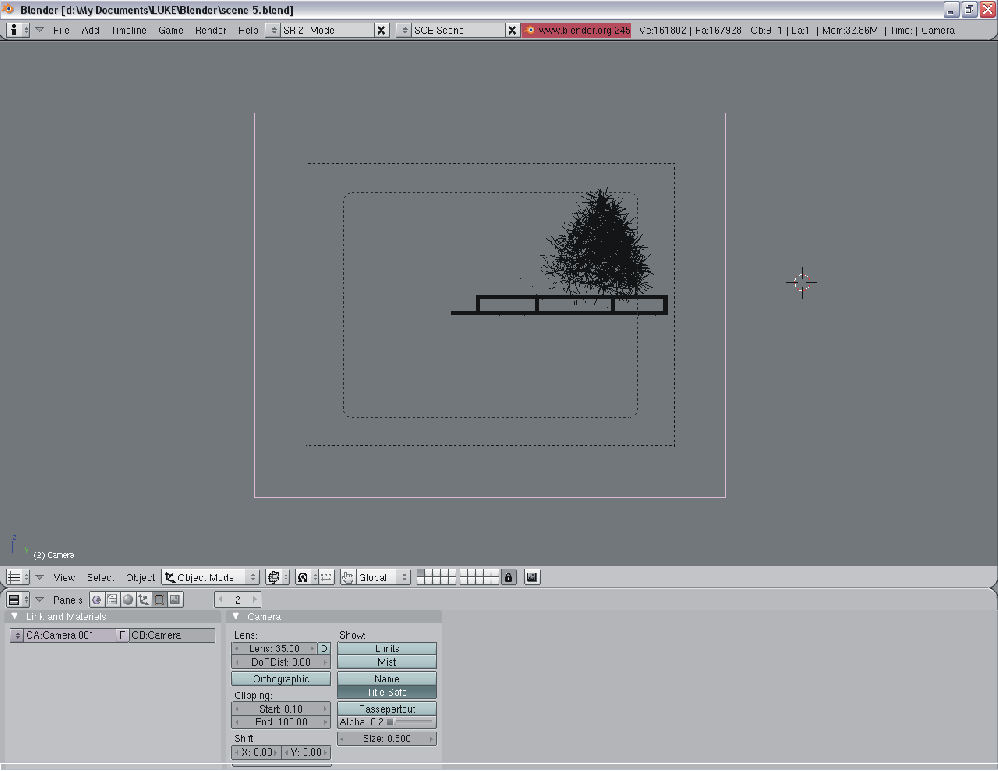Screen dimensions: 998x771
Task: Open the Object menu
Action: 140,577
